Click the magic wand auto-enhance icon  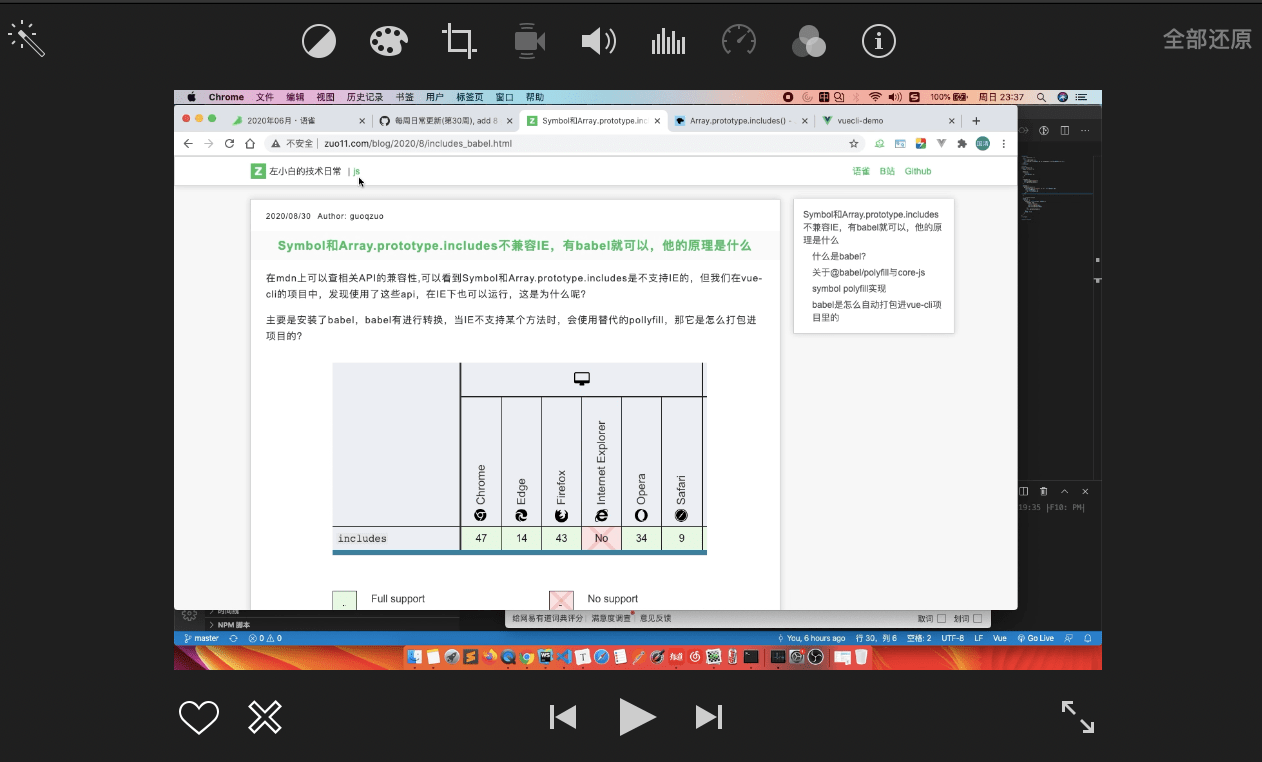click(26, 39)
